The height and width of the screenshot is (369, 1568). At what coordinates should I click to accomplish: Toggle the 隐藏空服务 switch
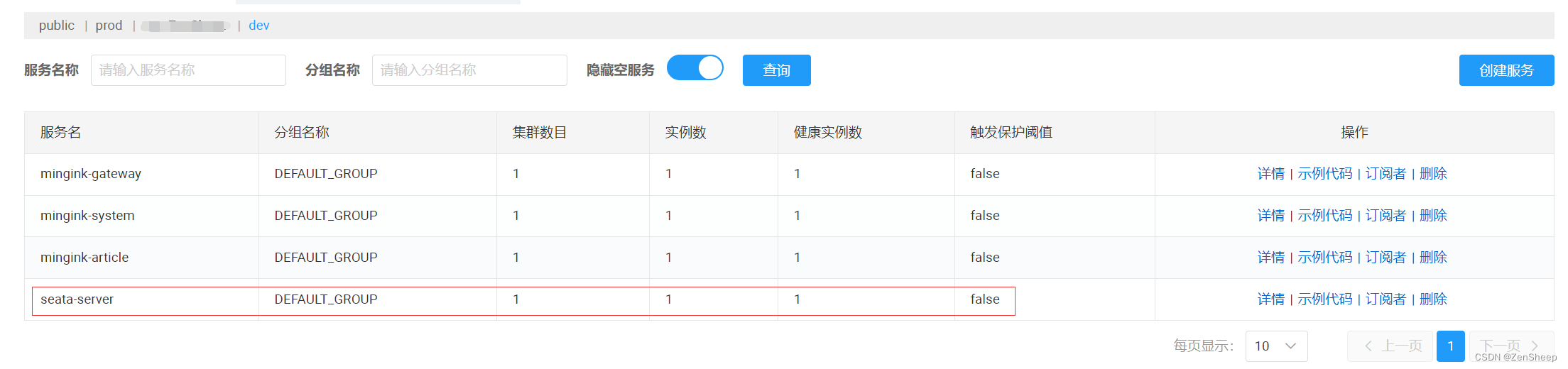click(x=695, y=68)
